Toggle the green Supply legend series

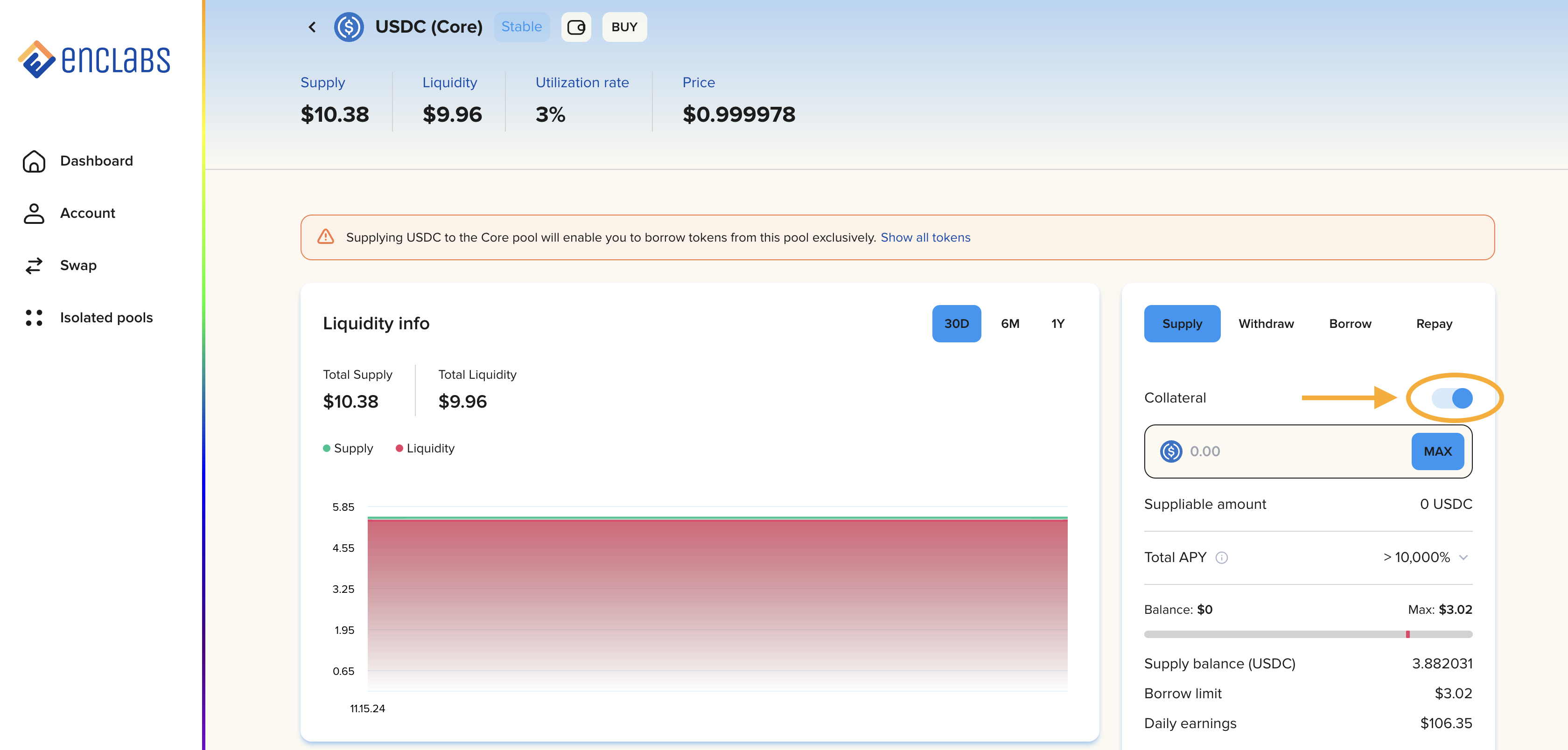point(348,448)
